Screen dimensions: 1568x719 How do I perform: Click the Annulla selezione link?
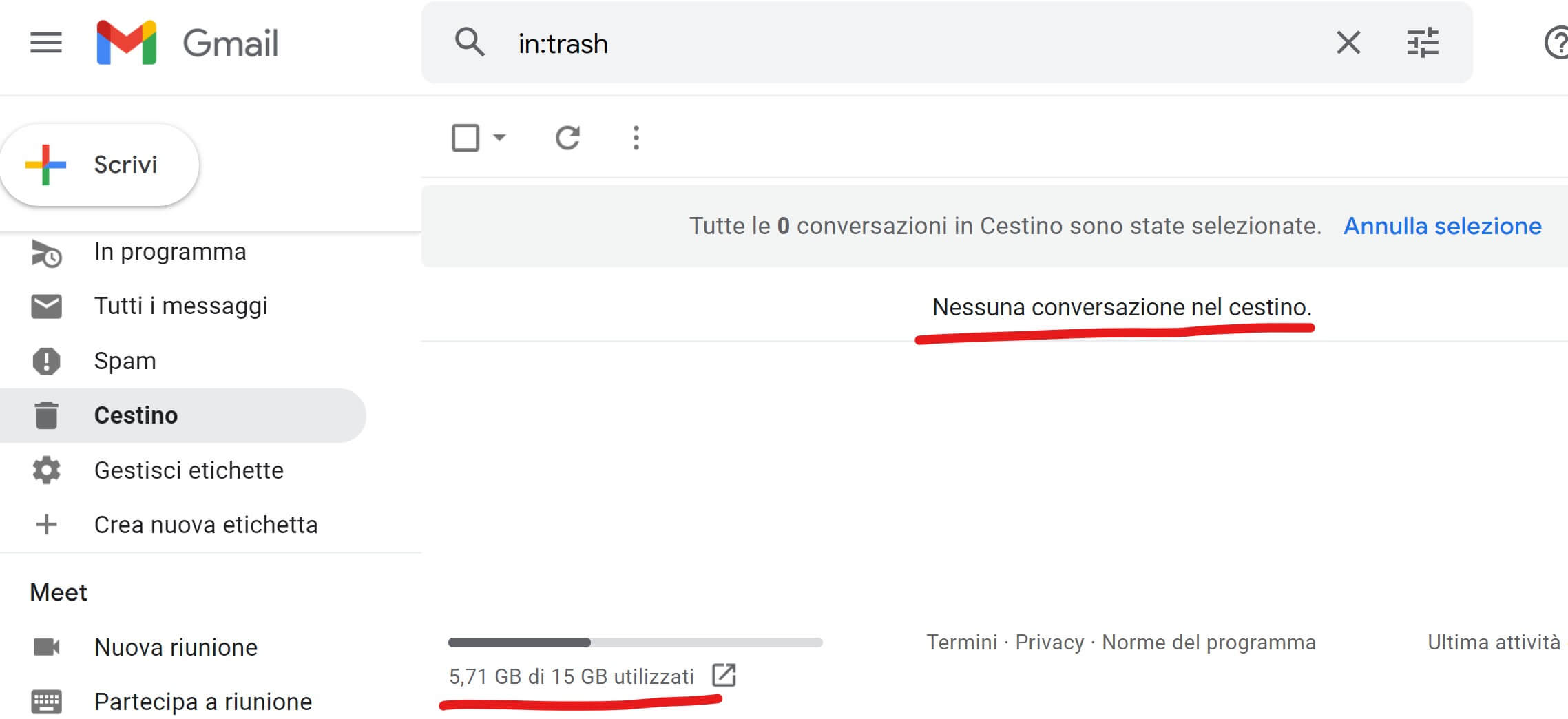tap(1442, 226)
